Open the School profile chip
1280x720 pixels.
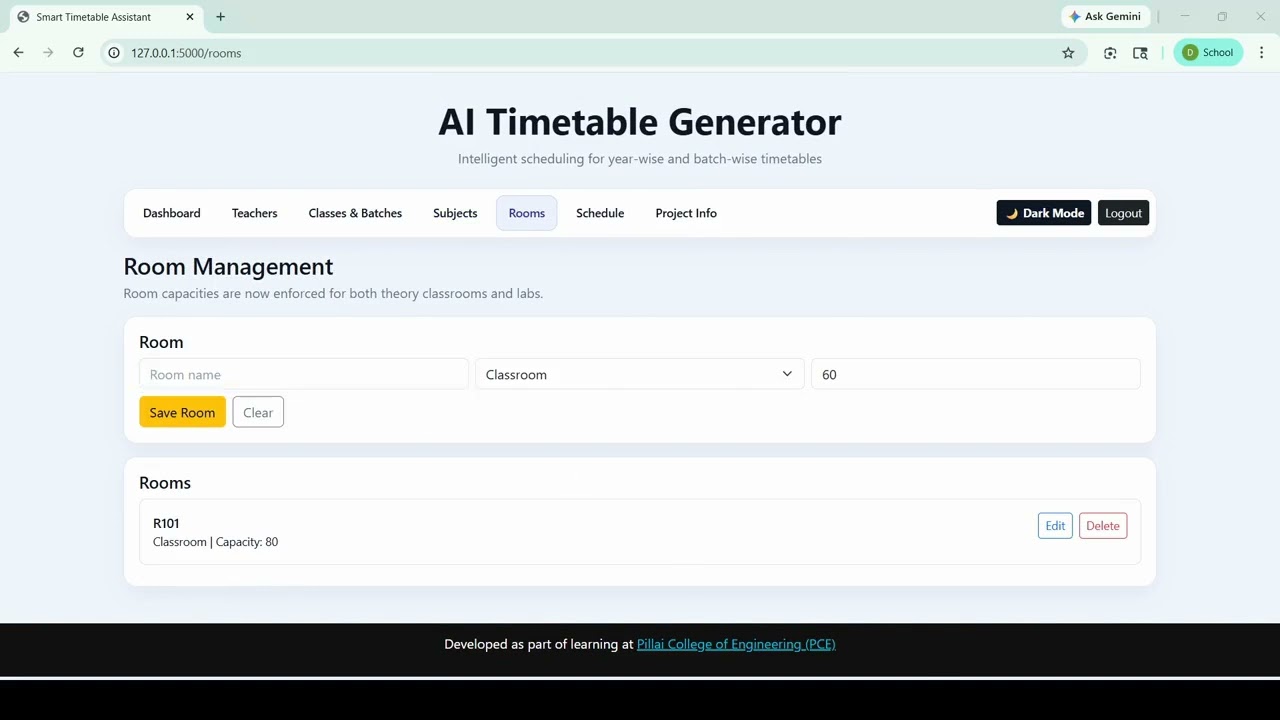[x=1208, y=53]
